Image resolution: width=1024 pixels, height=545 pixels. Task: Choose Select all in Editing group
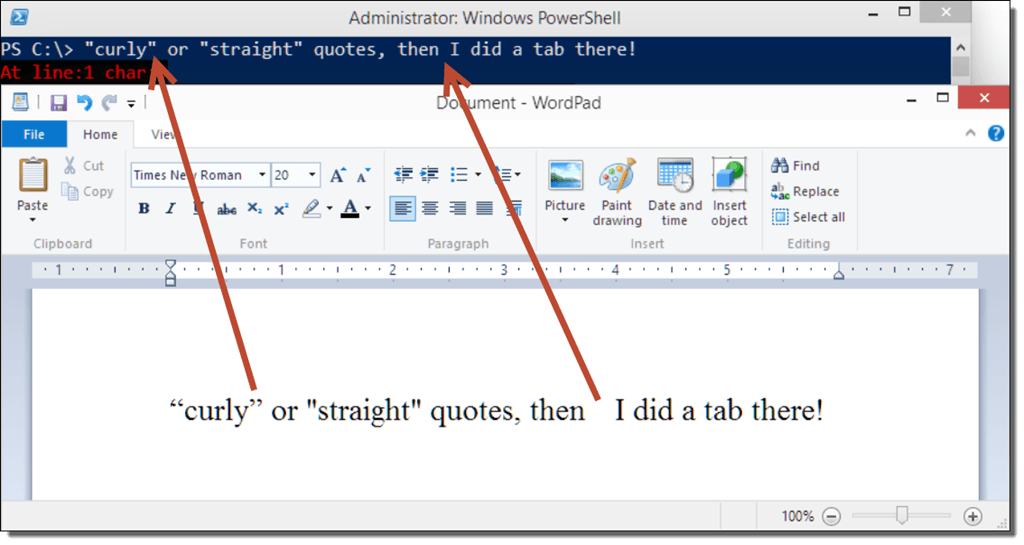point(808,217)
